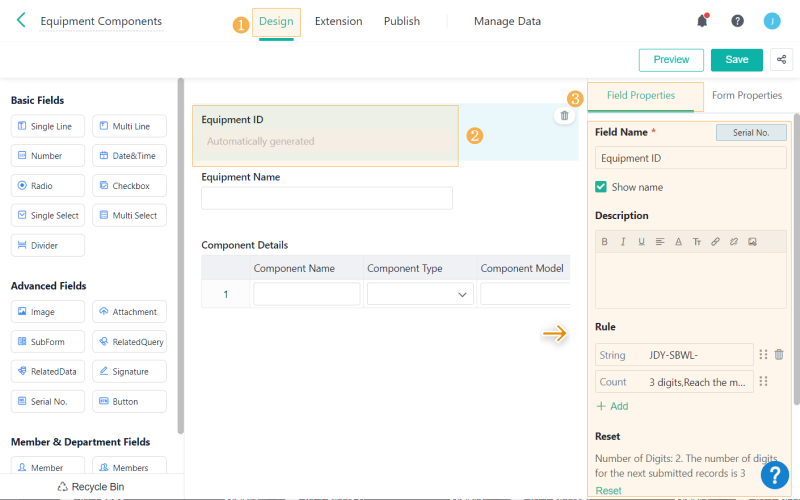The width and height of the screenshot is (800, 500).
Task: Apply italic formatting in Description toolbar
Action: 623,241
